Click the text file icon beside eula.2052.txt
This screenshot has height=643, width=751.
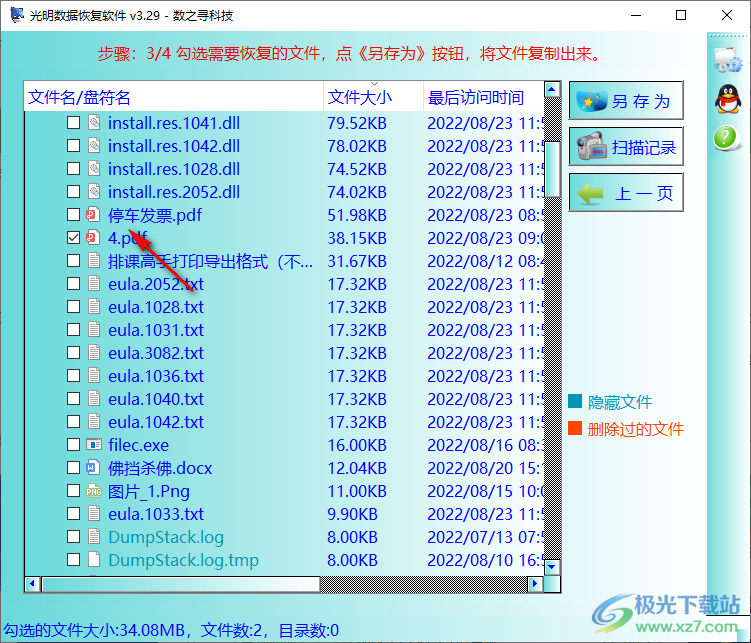point(94,283)
